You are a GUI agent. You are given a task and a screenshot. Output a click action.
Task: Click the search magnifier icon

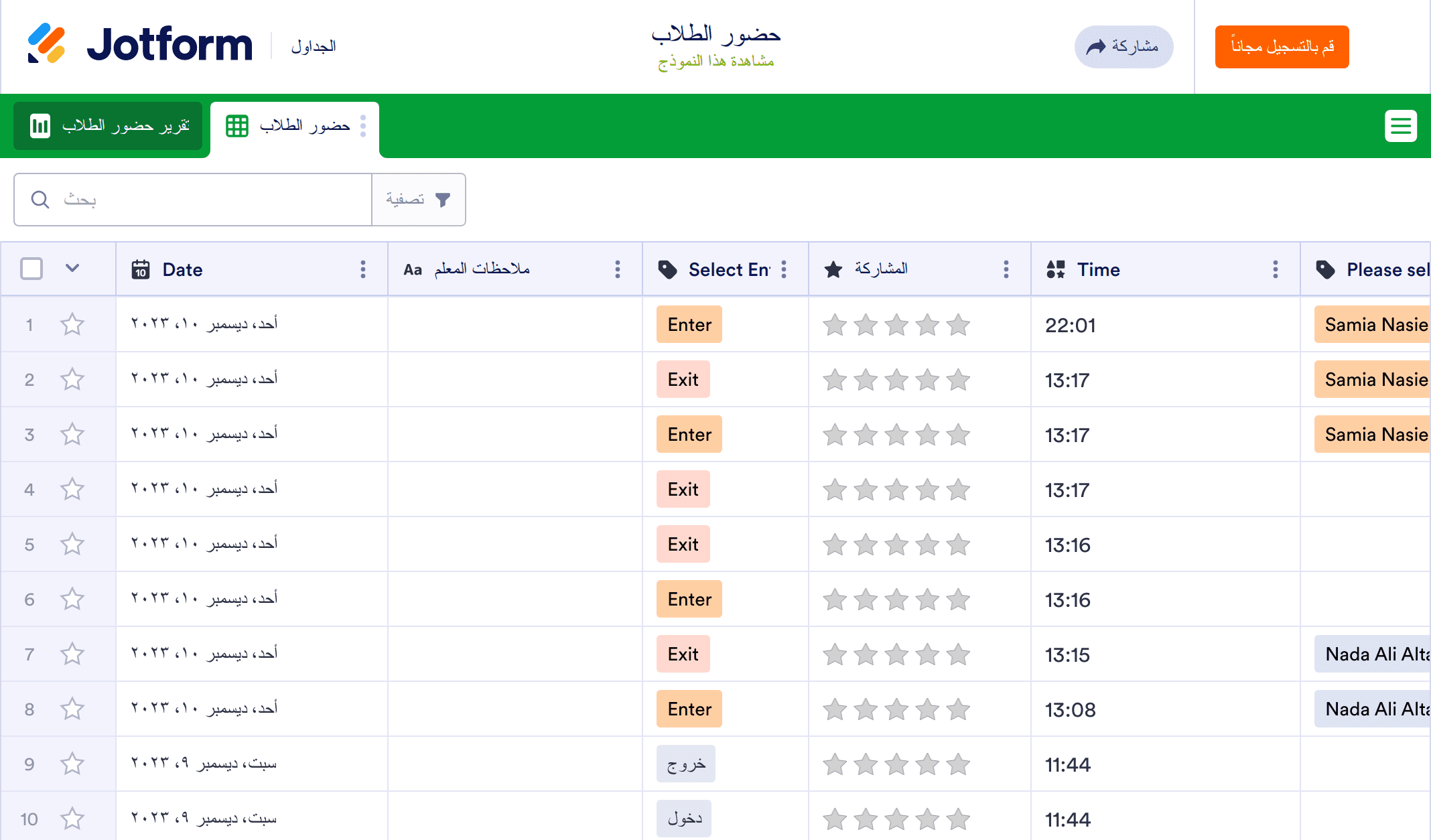[x=40, y=200]
